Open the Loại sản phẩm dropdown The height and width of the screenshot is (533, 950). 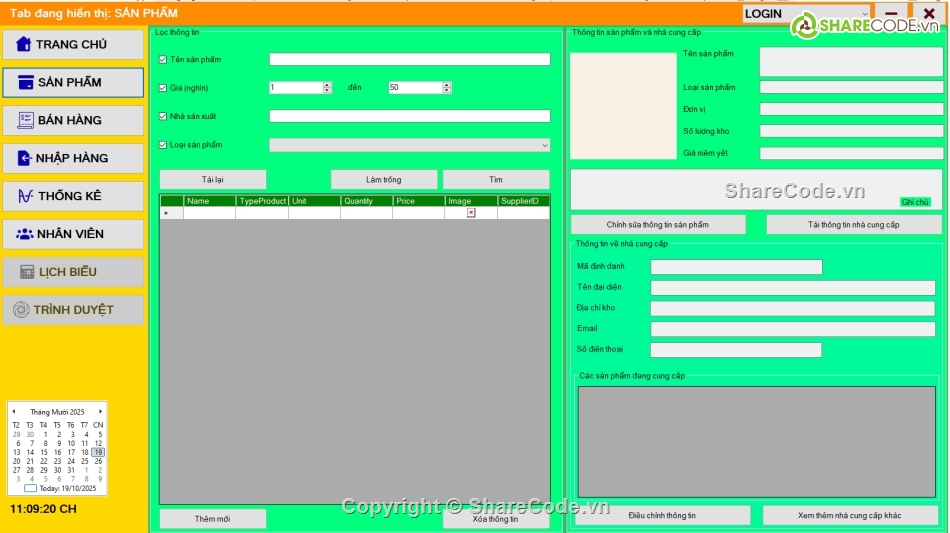pos(544,145)
